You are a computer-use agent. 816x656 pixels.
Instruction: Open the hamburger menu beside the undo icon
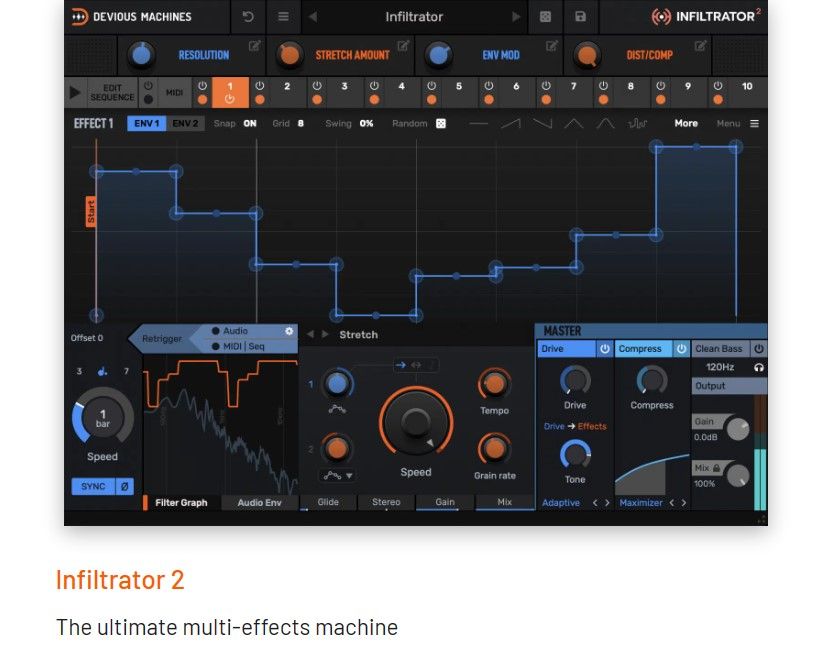click(x=283, y=17)
